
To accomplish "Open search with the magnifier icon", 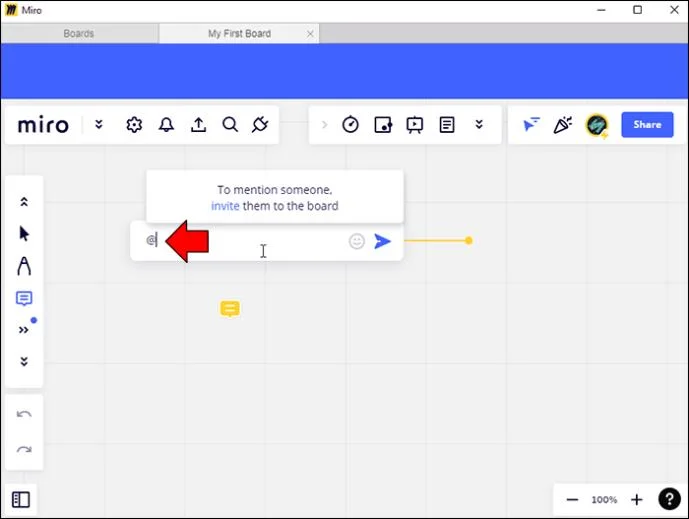I will [230, 125].
